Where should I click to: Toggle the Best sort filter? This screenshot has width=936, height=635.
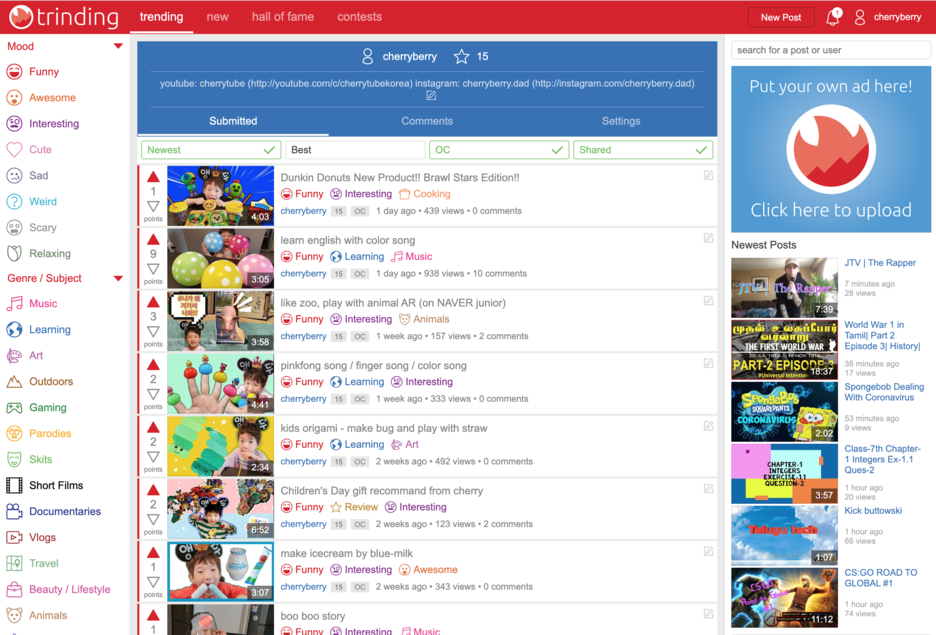pyautogui.click(x=355, y=150)
